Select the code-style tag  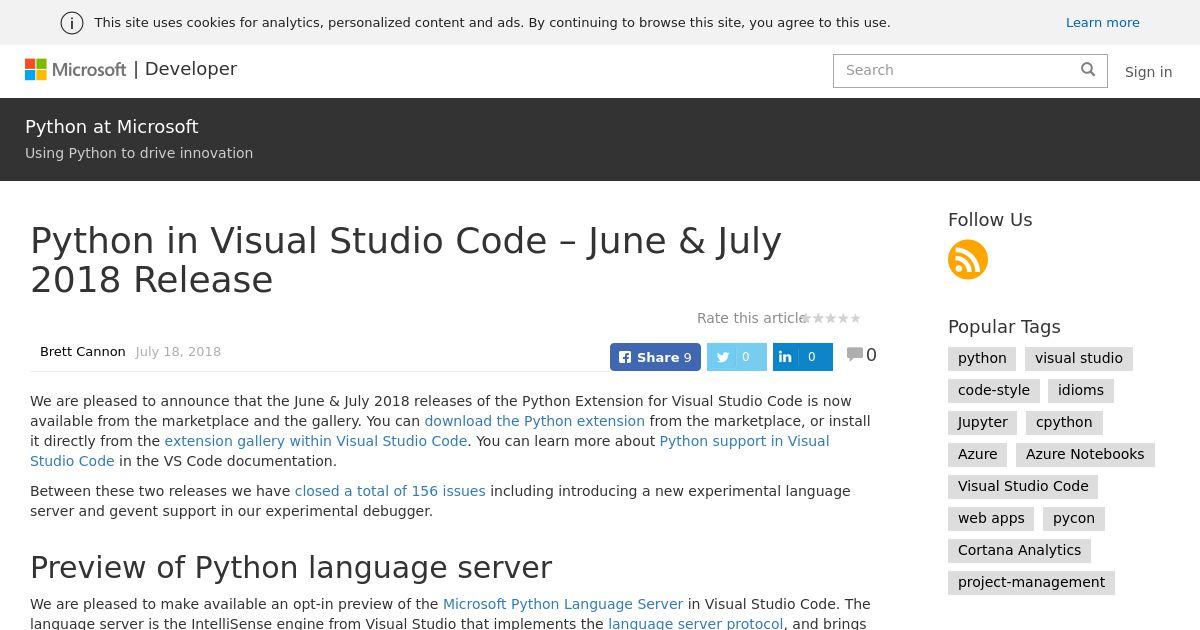[994, 391]
